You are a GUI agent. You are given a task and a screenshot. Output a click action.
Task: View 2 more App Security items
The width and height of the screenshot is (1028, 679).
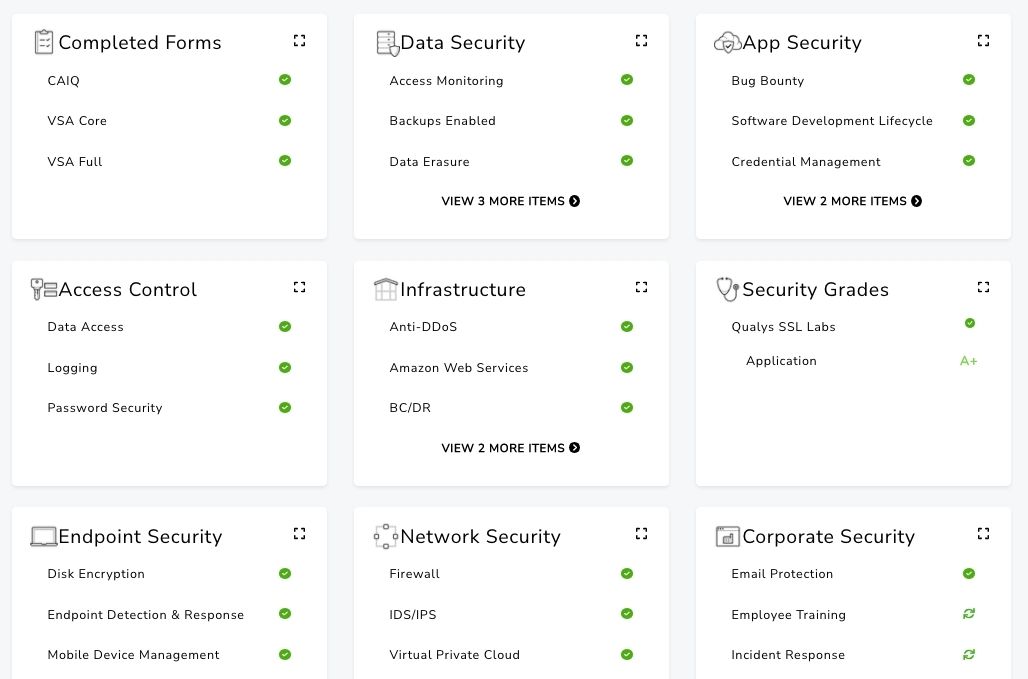click(853, 201)
